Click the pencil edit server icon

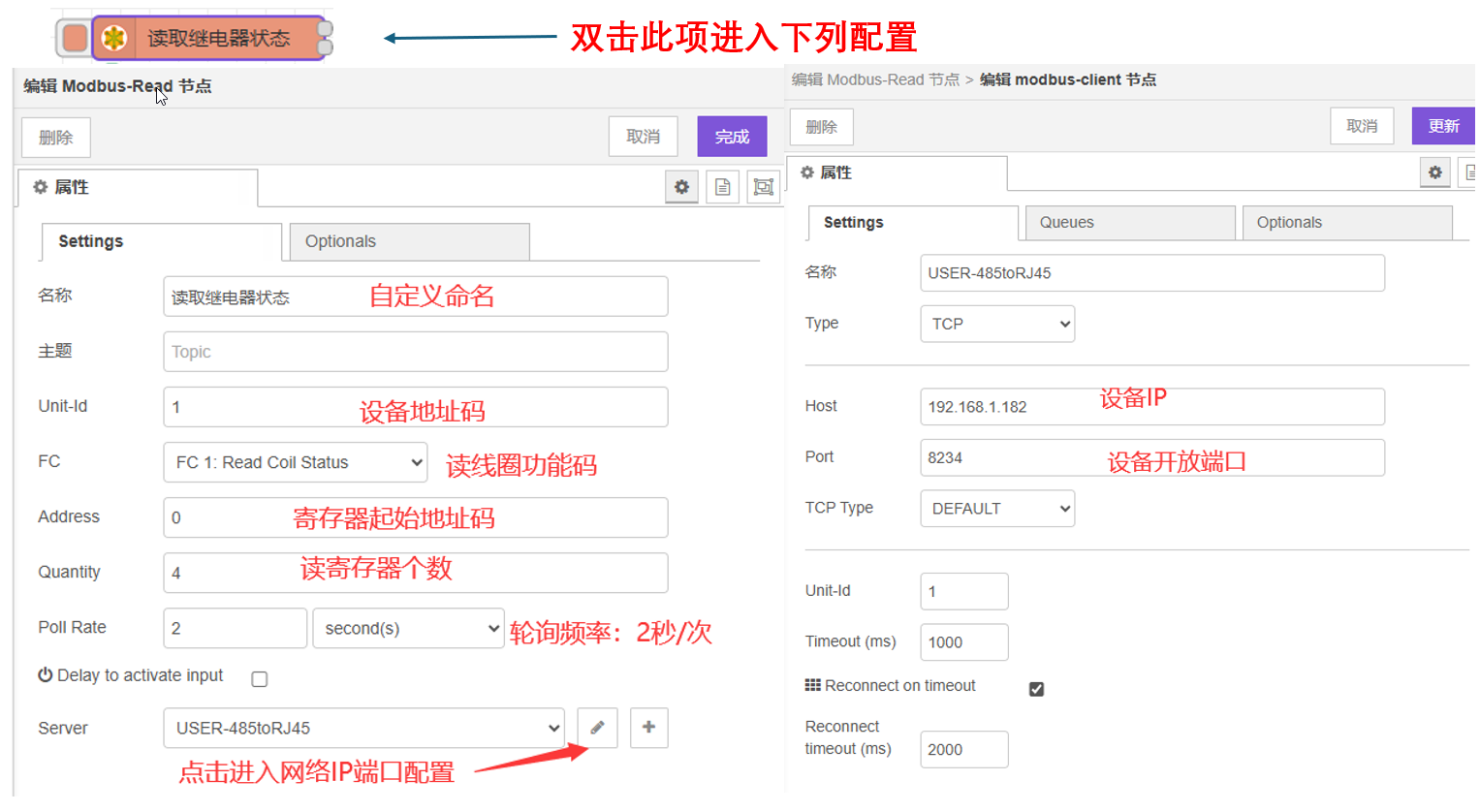(598, 728)
